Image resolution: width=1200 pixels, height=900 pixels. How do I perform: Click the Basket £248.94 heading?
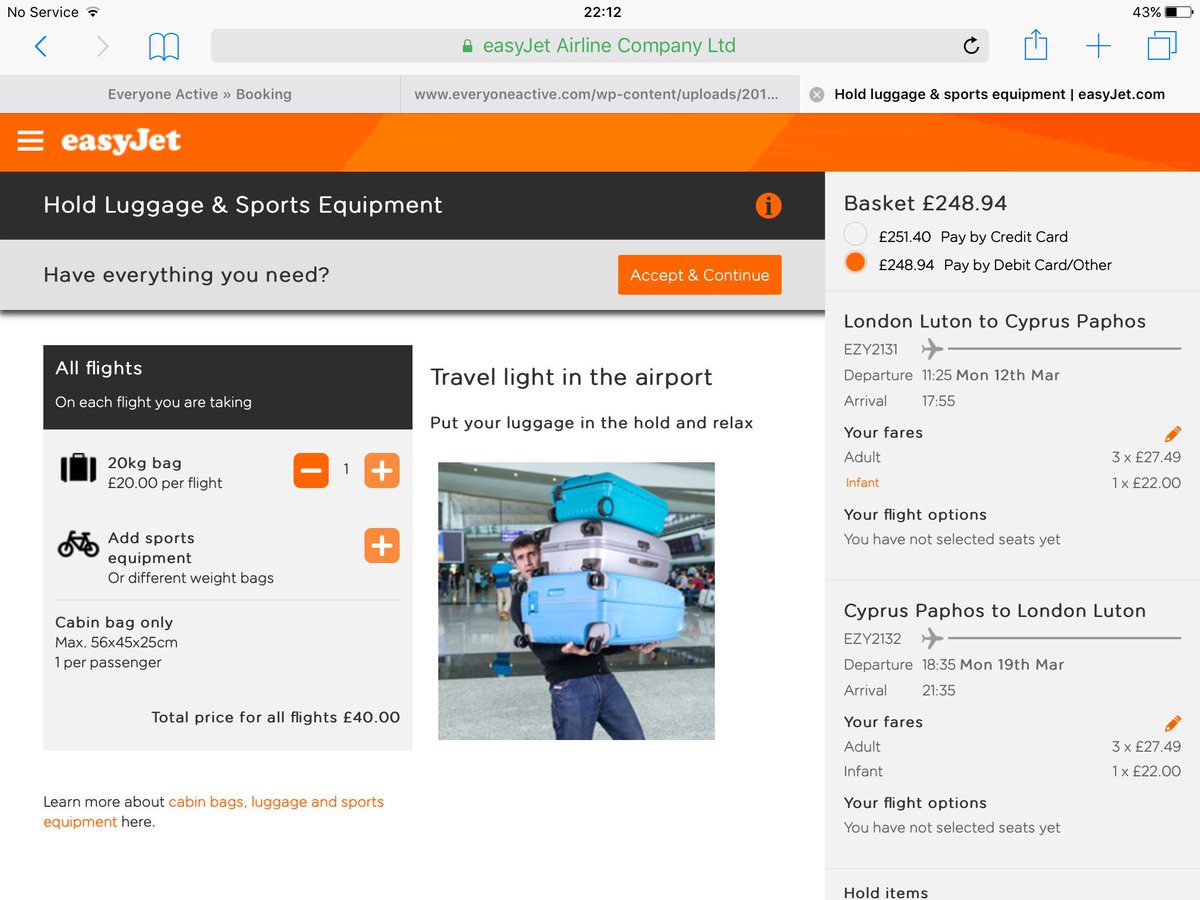pos(925,203)
